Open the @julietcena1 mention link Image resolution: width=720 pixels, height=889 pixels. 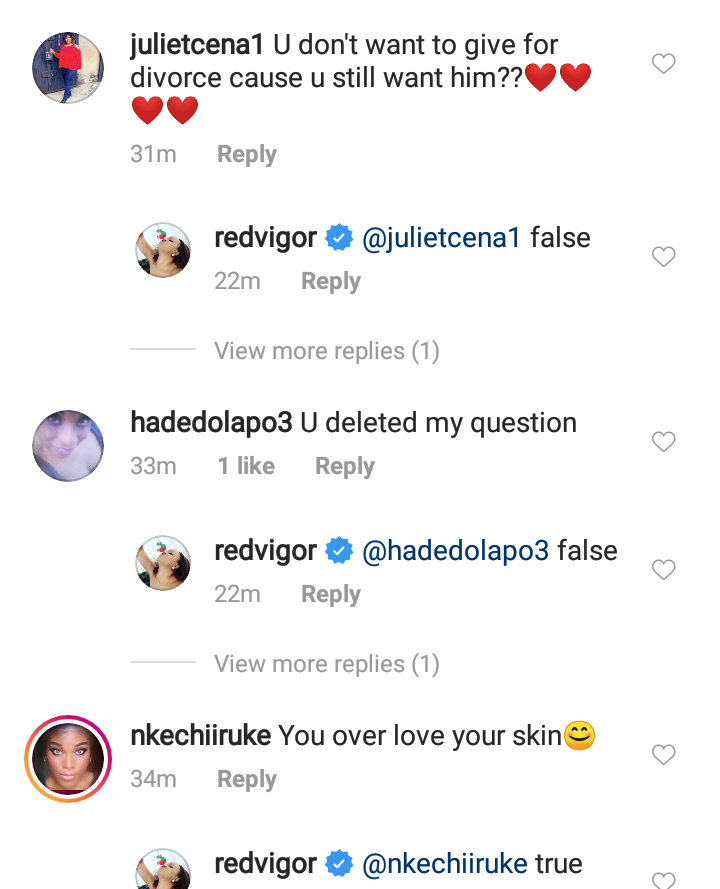(441, 238)
